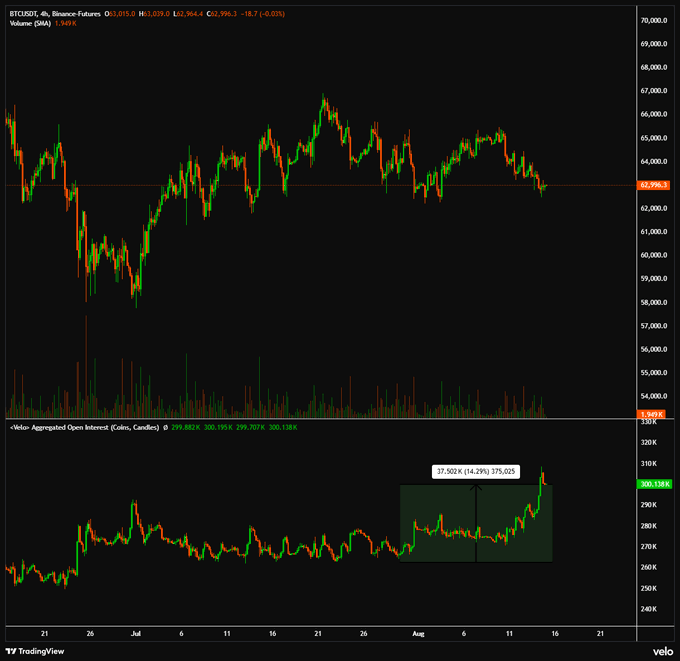The width and height of the screenshot is (680, 661).
Task: Click the 59,000.0 price axis label
Action: (654, 278)
